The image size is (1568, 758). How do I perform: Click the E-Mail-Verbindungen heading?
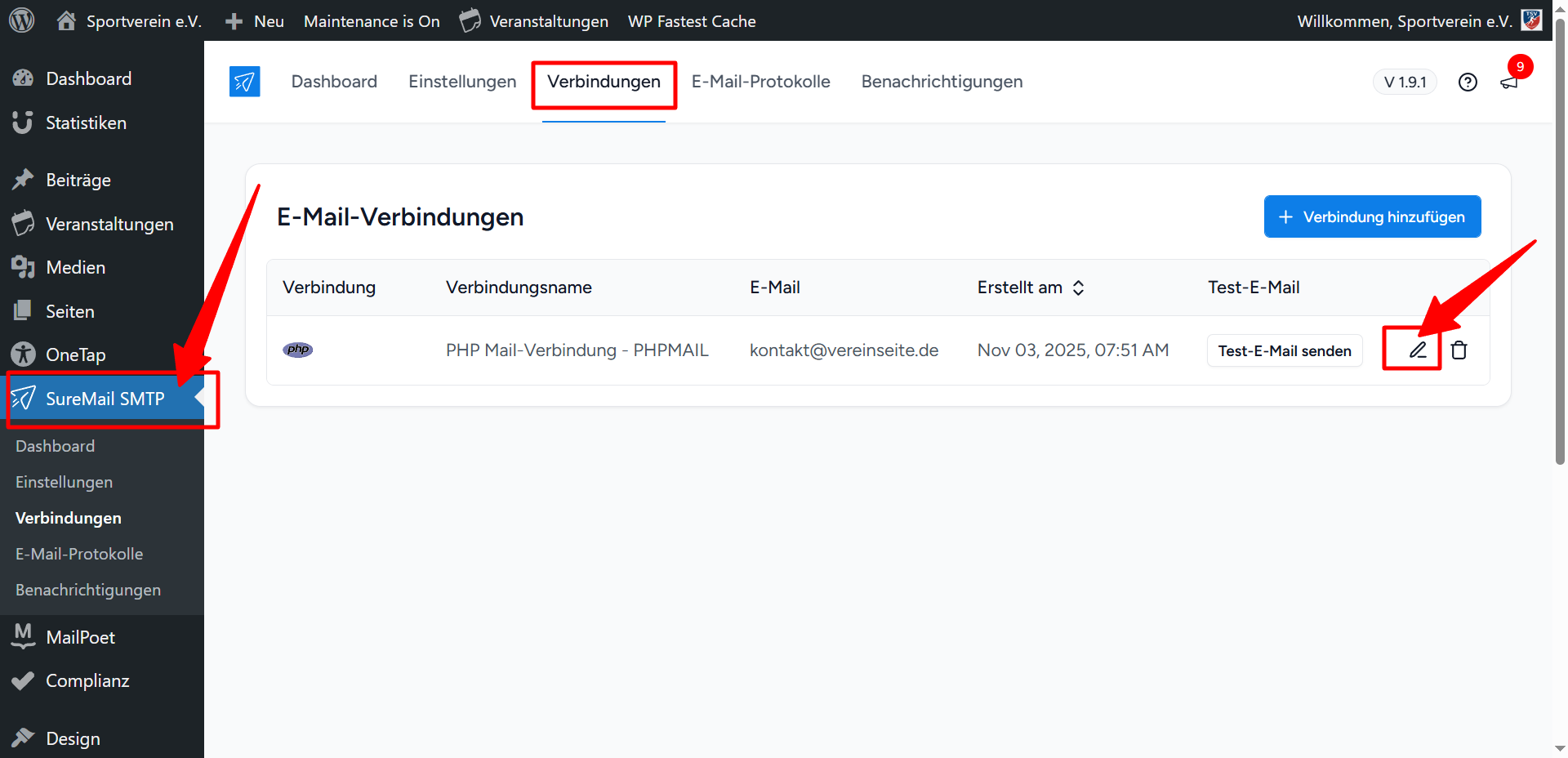400,216
